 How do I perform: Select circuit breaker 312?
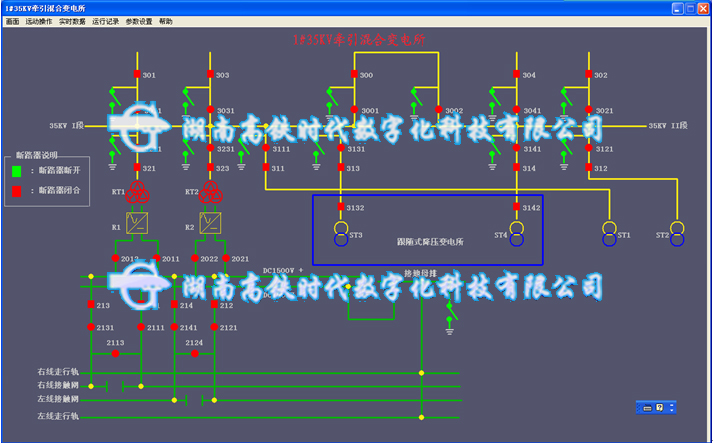click(589, 168)
